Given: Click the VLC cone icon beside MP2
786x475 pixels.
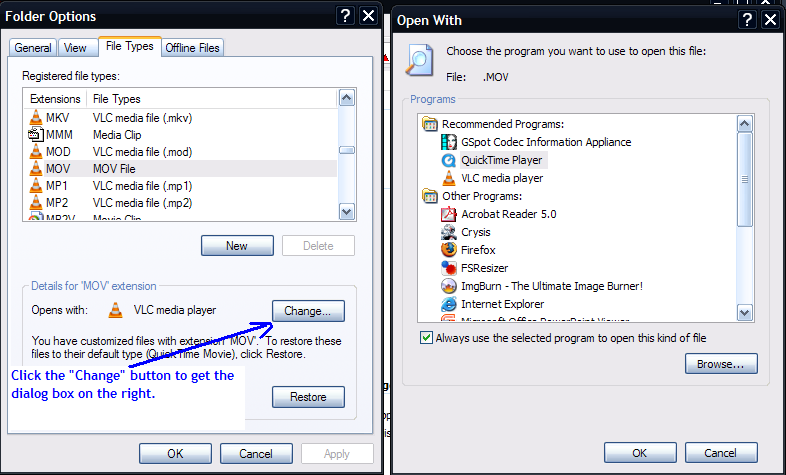Looking at the screenshot, I should [x=36, y=203].
